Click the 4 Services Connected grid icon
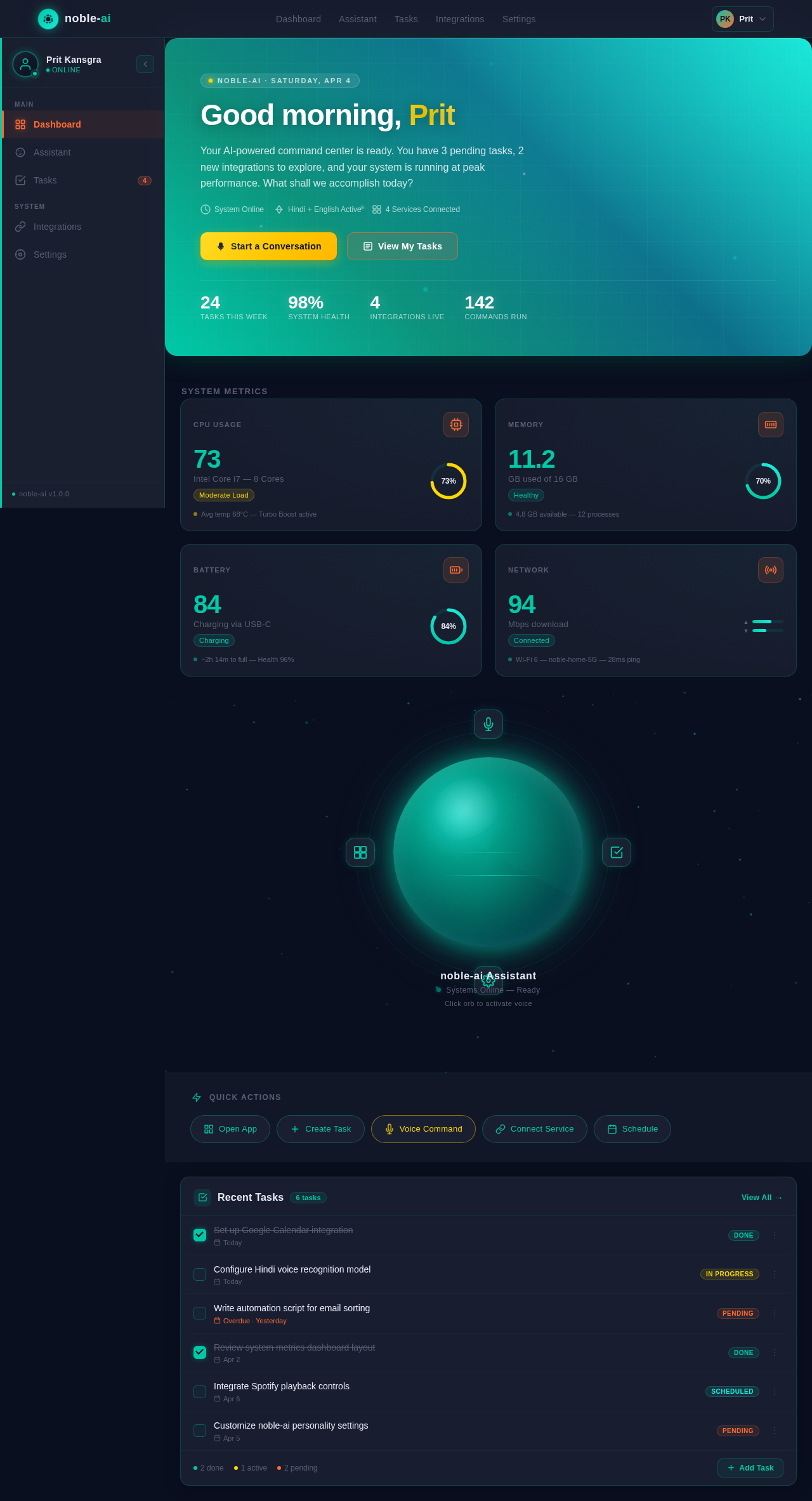The height and width of the screenshot is (1501, 812). 377,209
